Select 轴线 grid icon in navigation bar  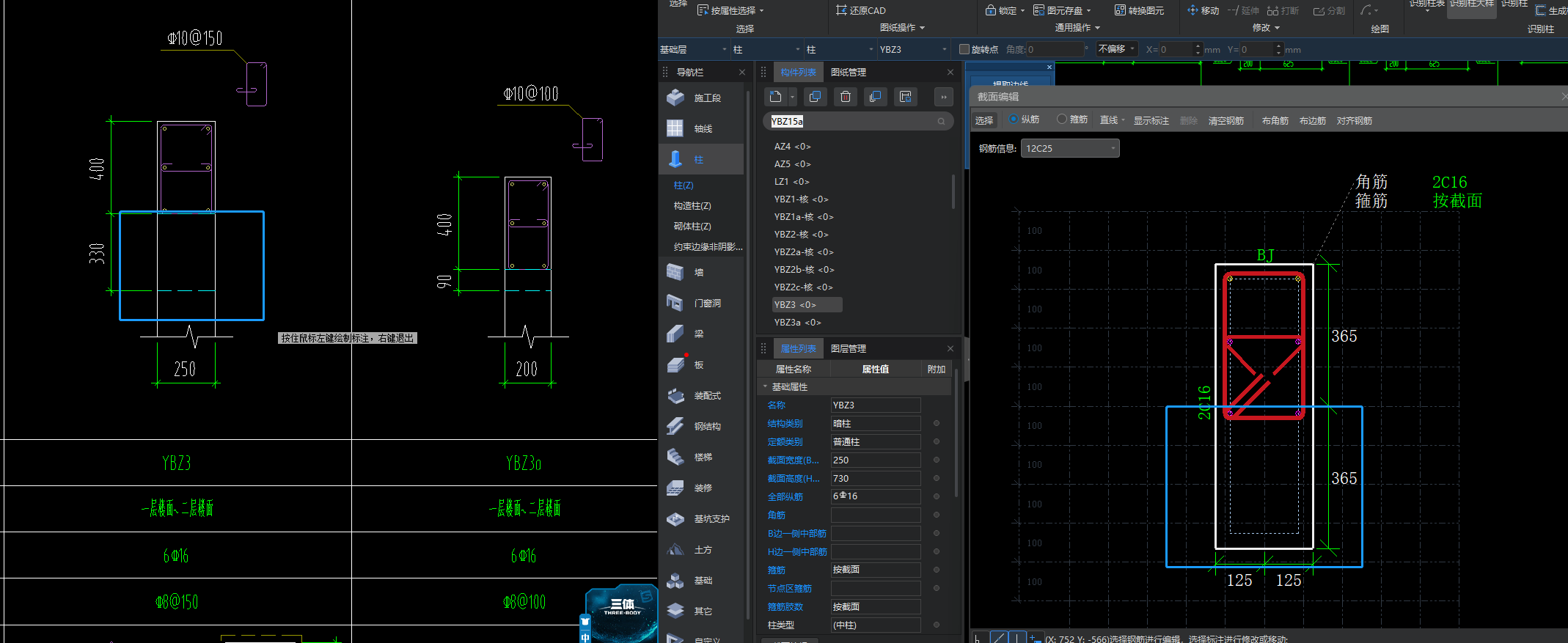[675, 128]
